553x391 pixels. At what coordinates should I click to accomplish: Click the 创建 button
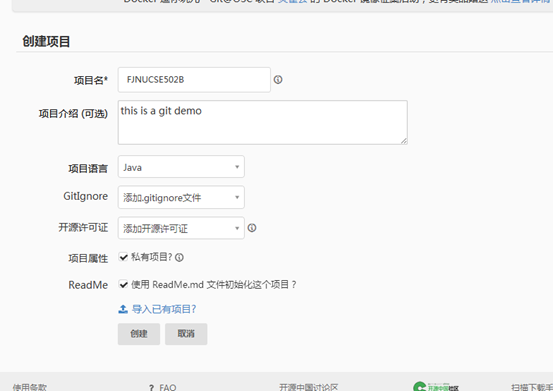coord(139,334)
